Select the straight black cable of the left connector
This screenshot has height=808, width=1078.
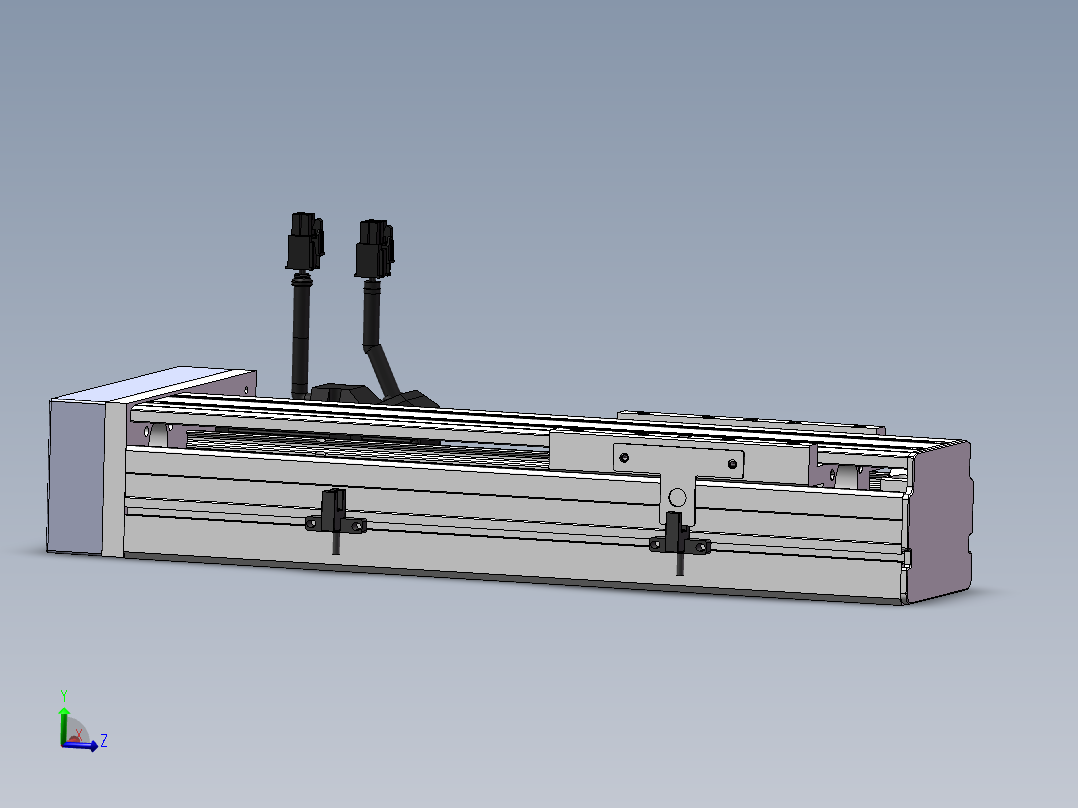(300, 337)
